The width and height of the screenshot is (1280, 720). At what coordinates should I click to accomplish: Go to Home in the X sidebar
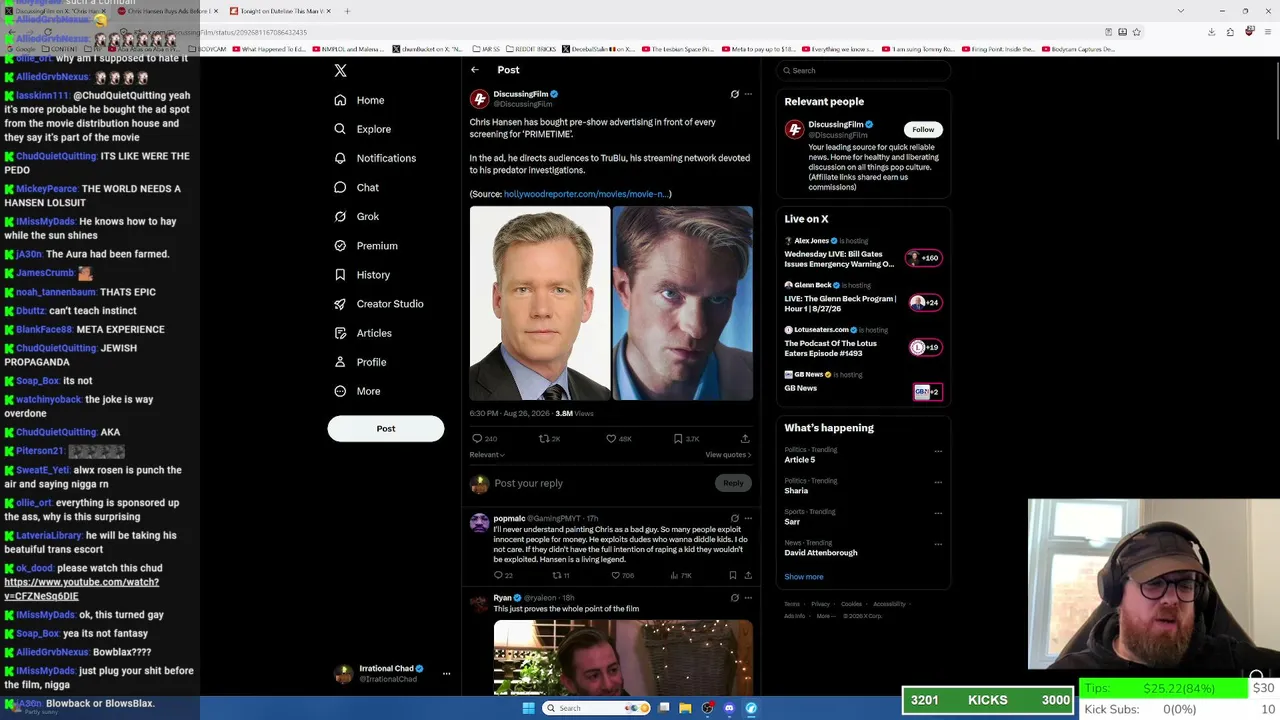359,100
